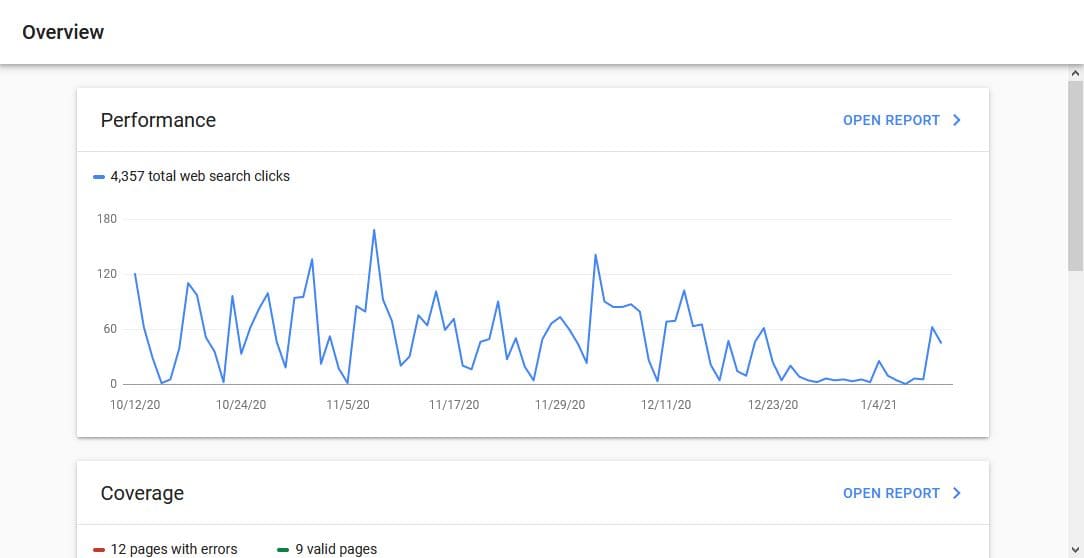The width and height of the screenshot is (1084, 558).
Task: Open the Performance report link
Action: pos(891,120)
